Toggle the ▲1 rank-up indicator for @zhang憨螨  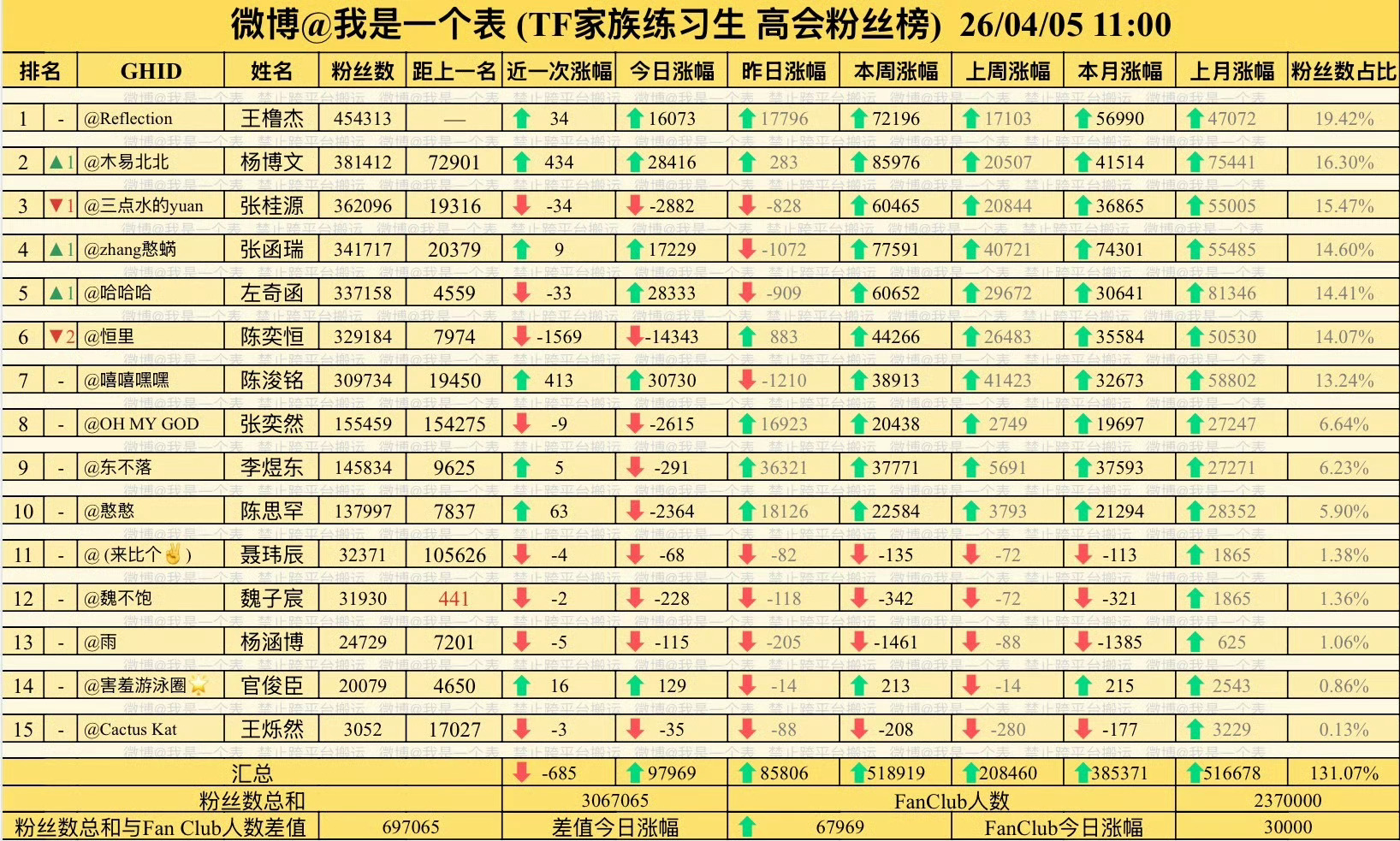(59, 249)
